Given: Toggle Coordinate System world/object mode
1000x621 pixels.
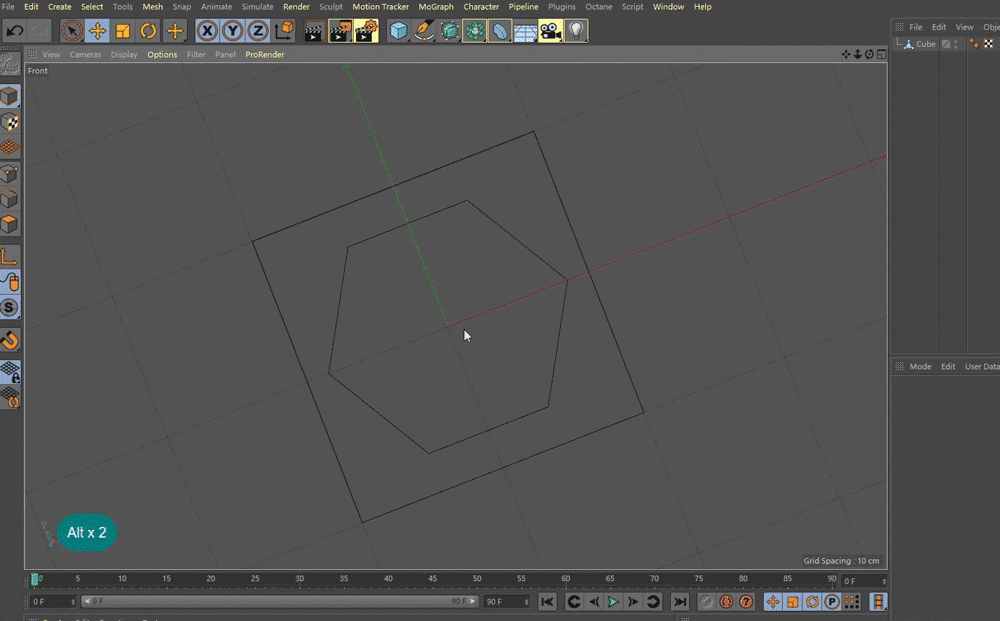Looking at the screenshot, I should click(x=284, y=31).
